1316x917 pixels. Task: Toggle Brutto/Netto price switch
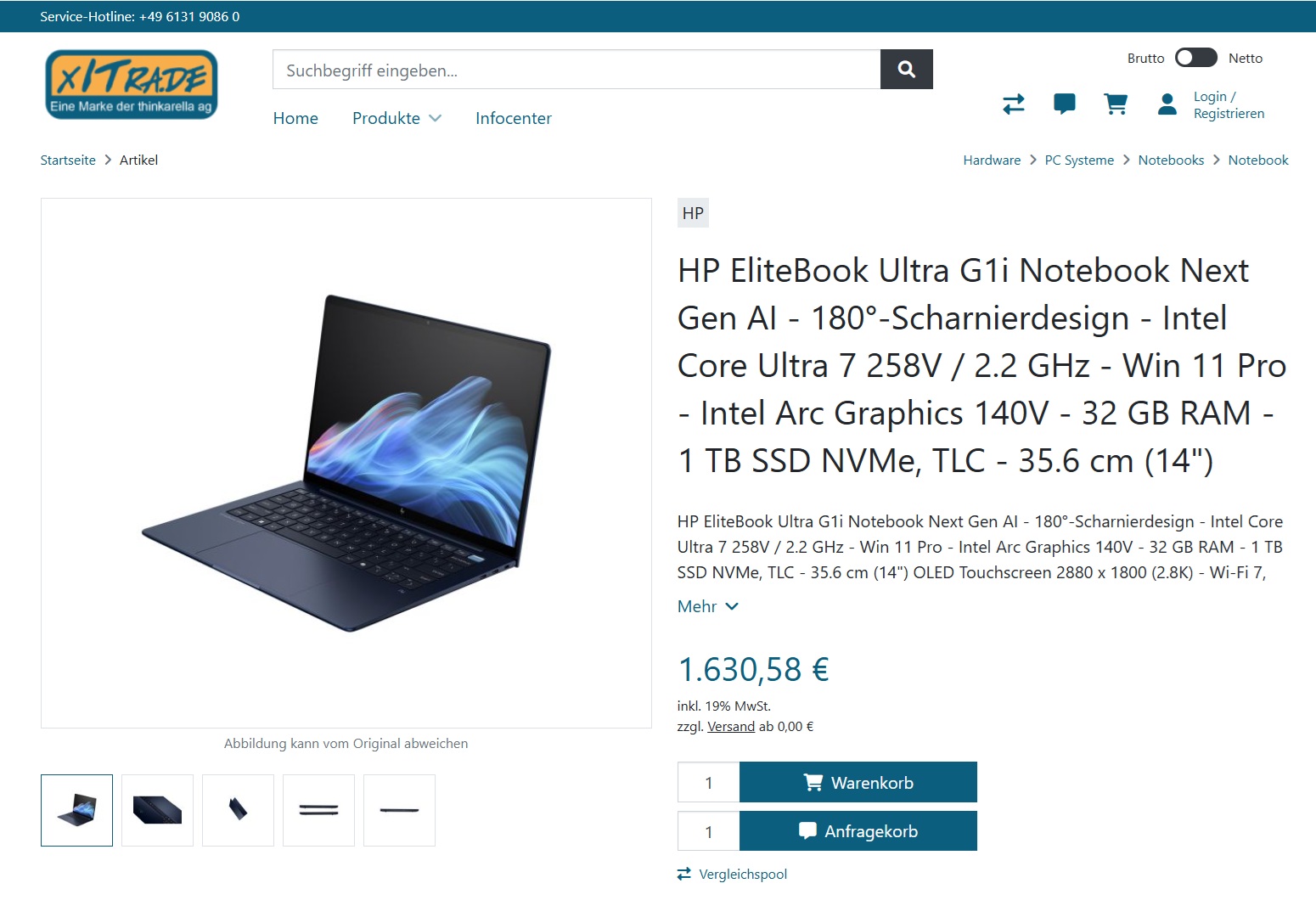click(1195, 58)
